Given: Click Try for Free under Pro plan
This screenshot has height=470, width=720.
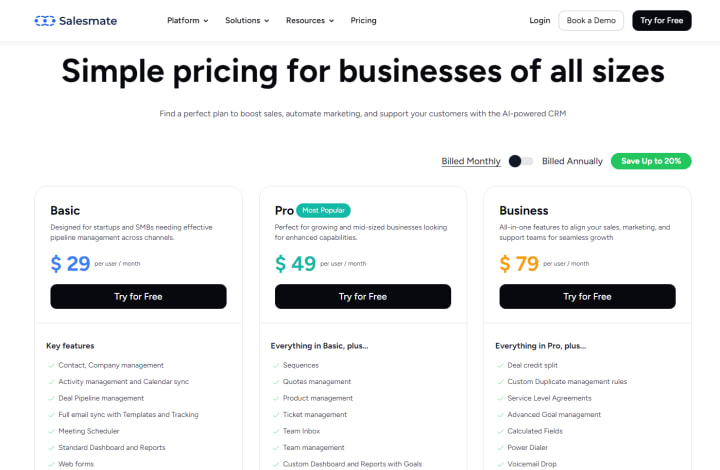Looking at the screenshot, I should pyautogui.click(x=362, y=296).
